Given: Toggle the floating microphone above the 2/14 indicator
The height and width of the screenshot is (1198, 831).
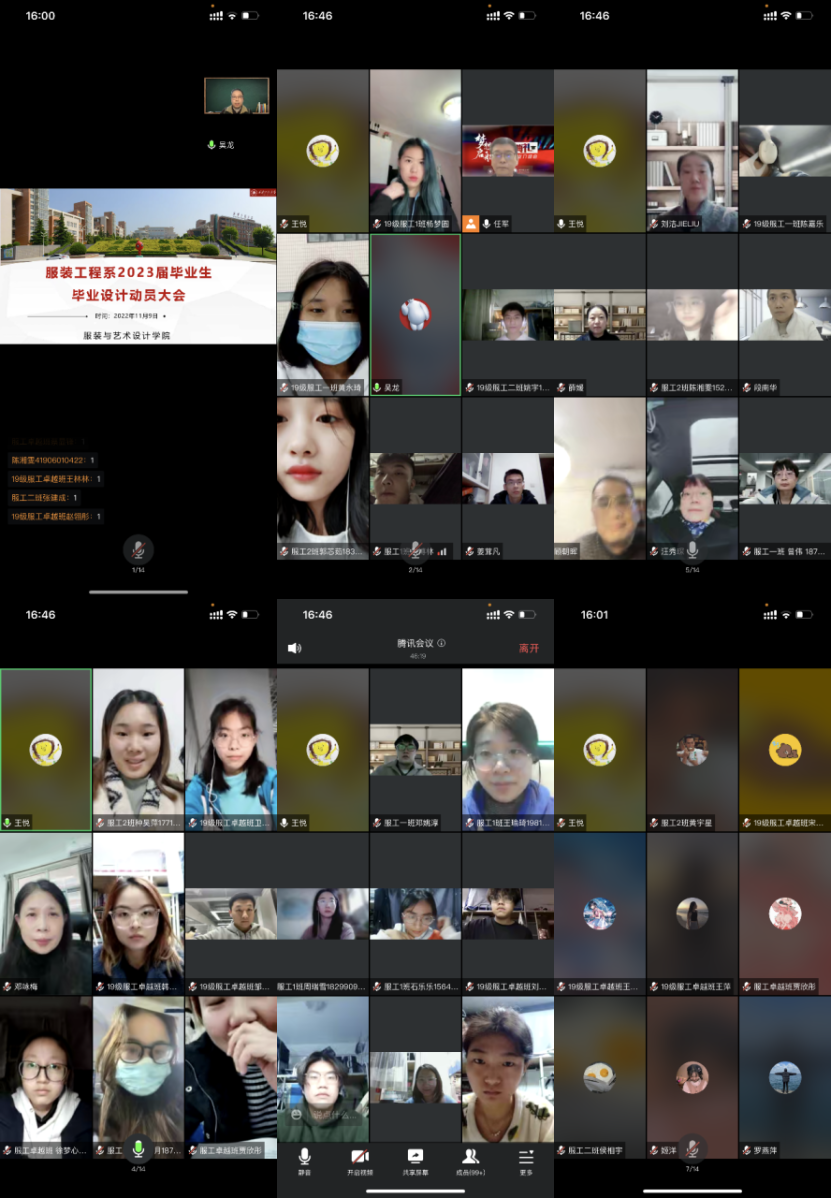Looking at the screenshot, I should tap(415, 550).
